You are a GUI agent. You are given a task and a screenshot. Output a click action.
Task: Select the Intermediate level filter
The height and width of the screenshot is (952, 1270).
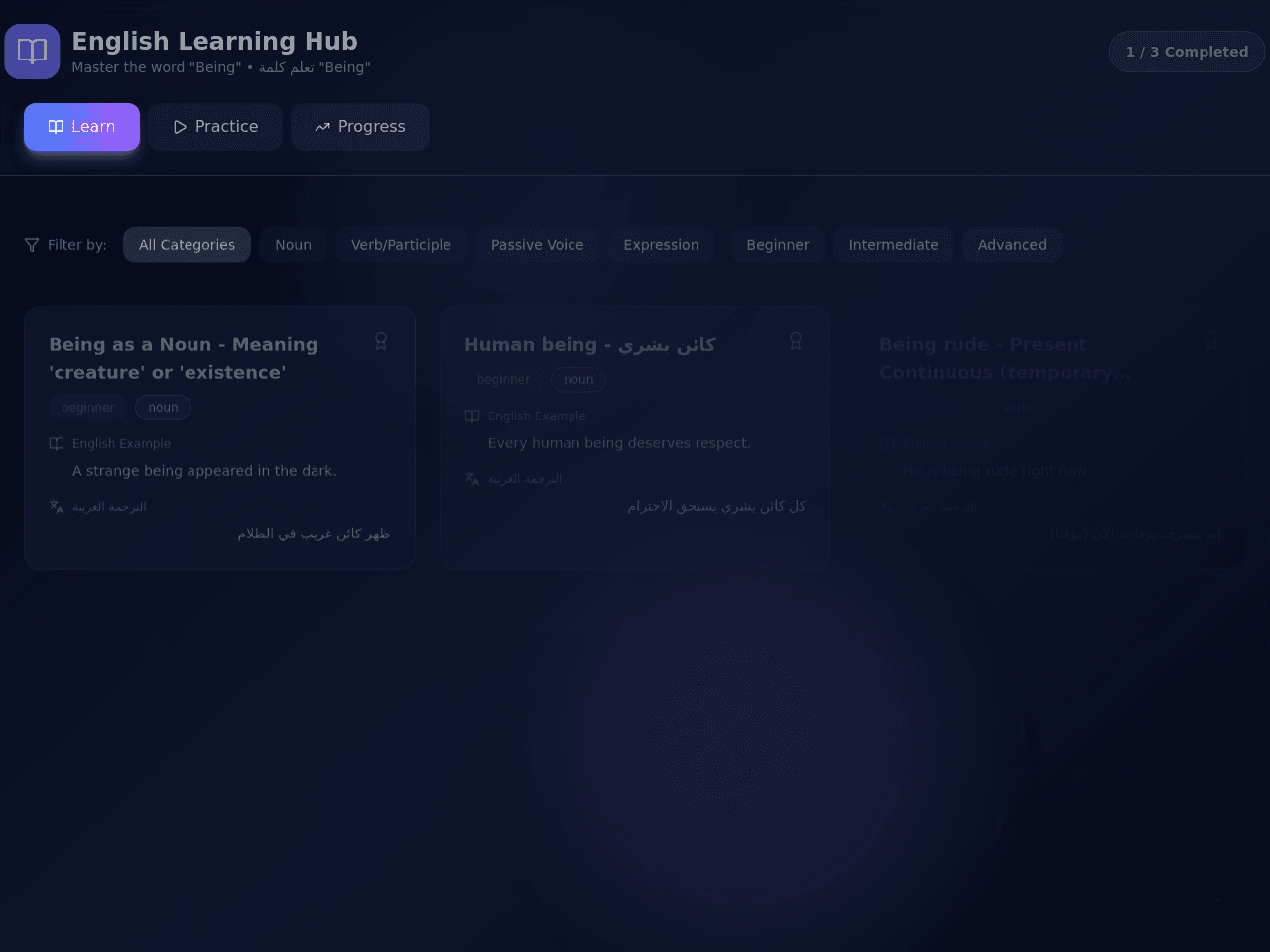pos(893,245)
